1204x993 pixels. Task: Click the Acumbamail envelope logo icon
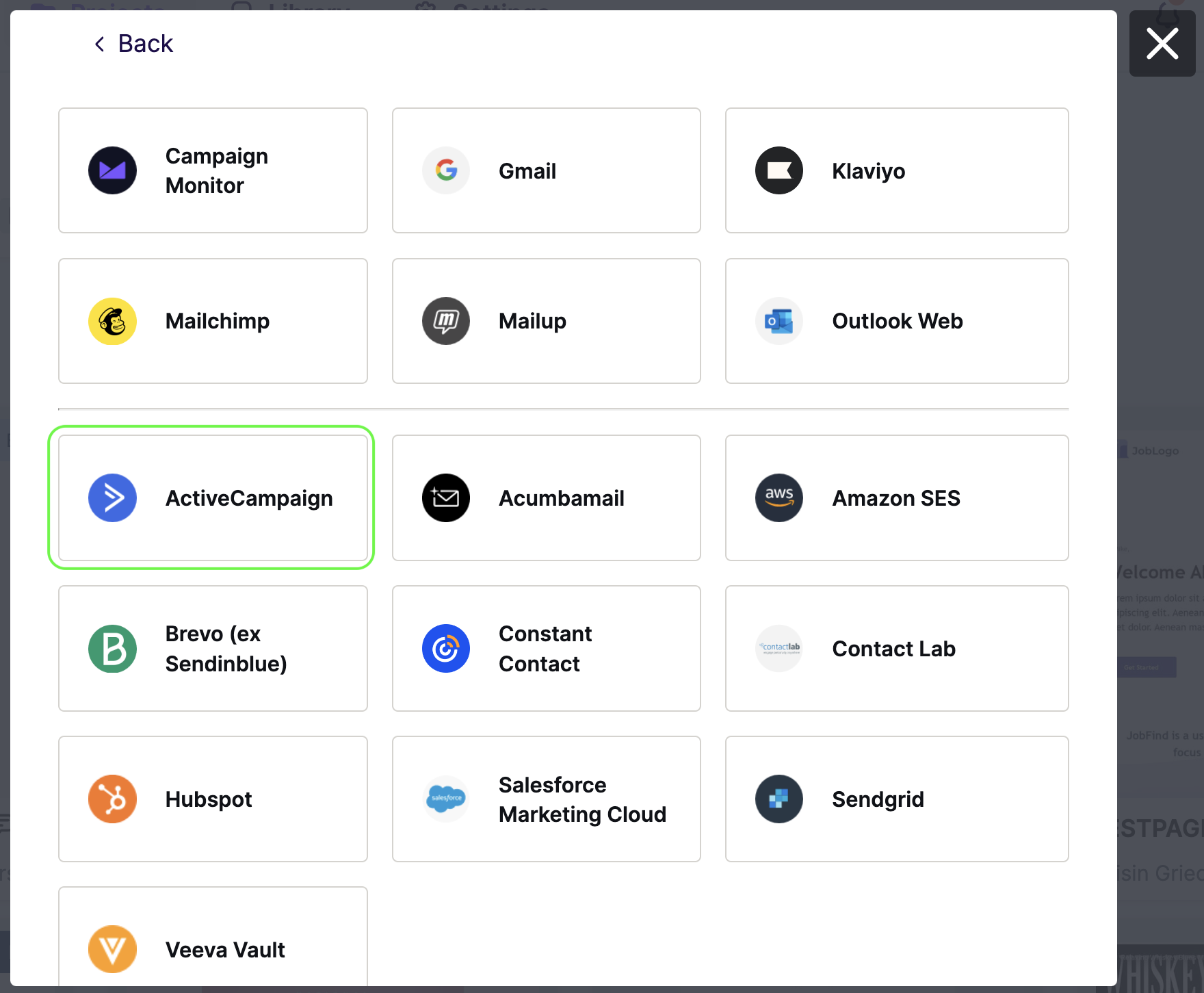pyautogui.click(x=446, y=498)
